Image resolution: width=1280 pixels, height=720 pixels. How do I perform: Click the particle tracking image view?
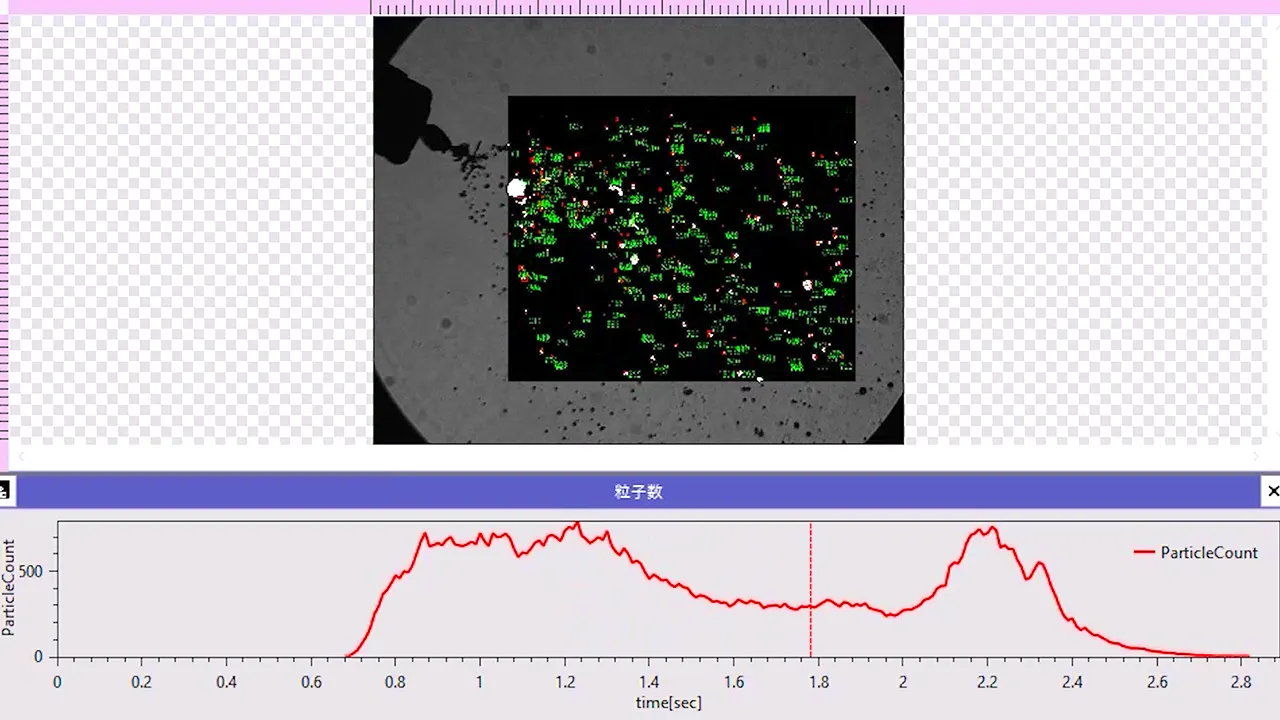click(638, 230)
